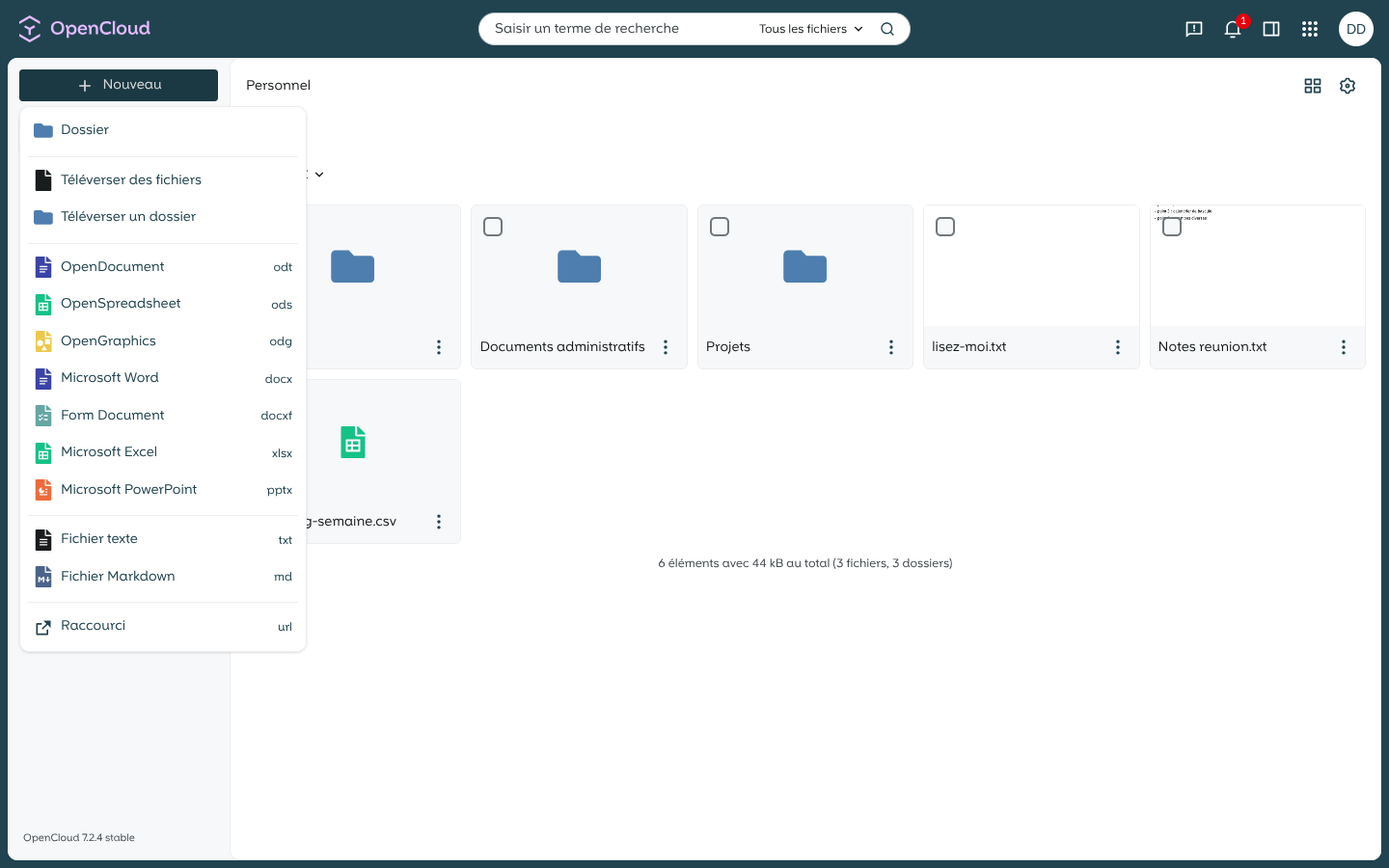Open the Documents administratifs folder icon
The height and width of the screenshot is (868, 1389).
pyautogui.click(x=580, y=266)
